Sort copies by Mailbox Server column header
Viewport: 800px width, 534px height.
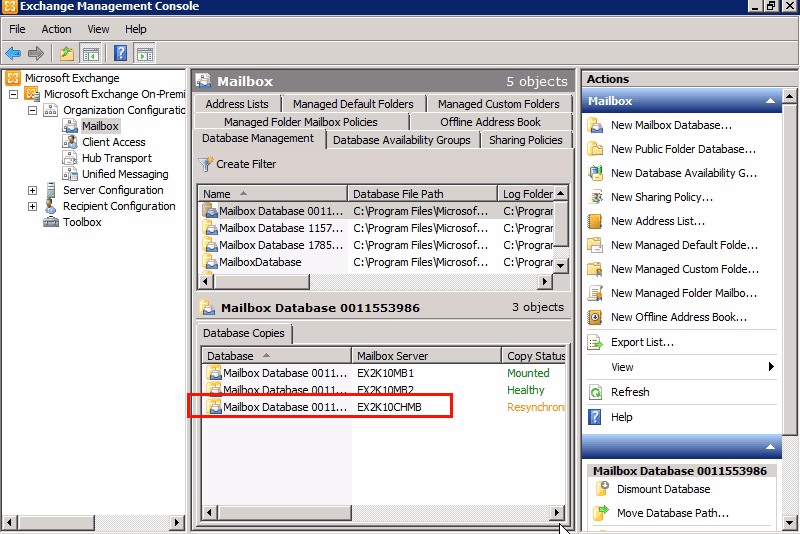427,355
